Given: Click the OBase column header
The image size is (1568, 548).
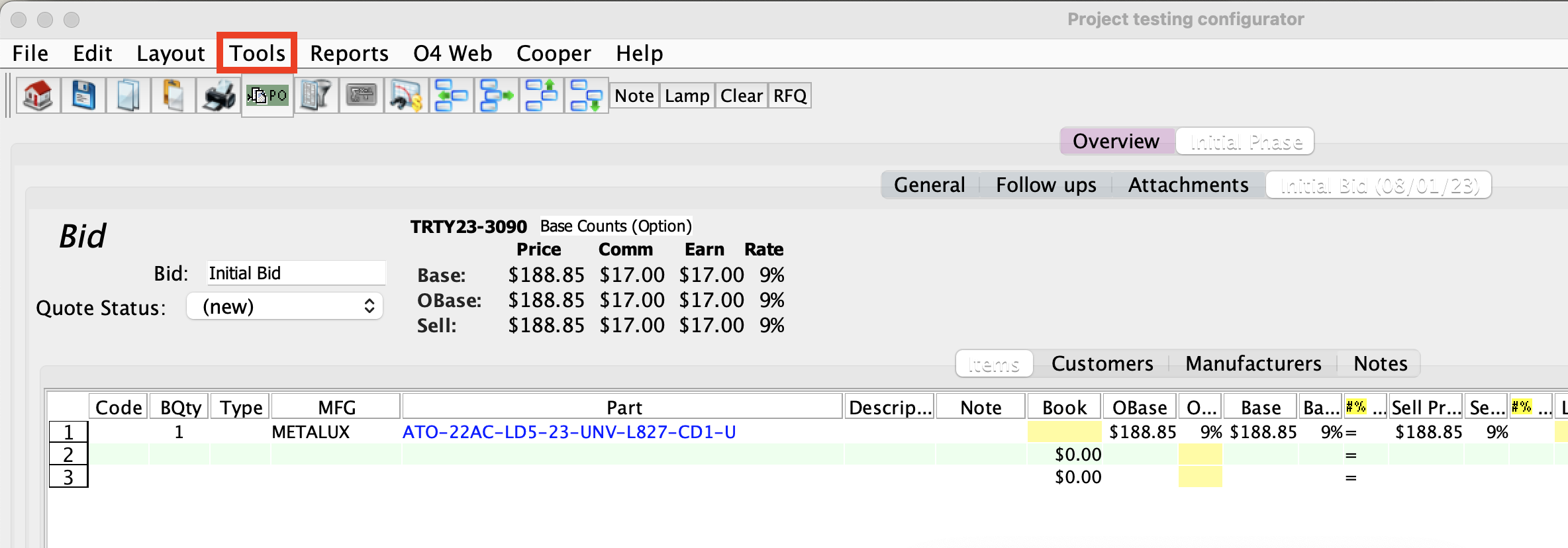Looking at the screenshot, I should (1140, 407).
